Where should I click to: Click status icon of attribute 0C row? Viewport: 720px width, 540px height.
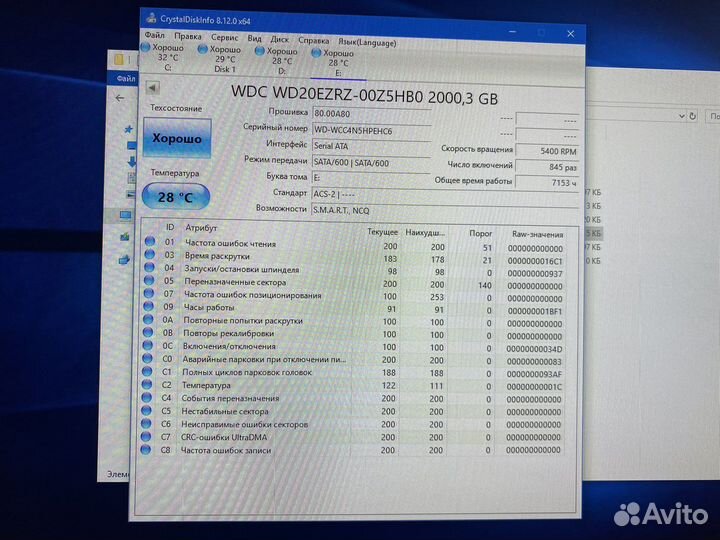(x=147, y=345)
